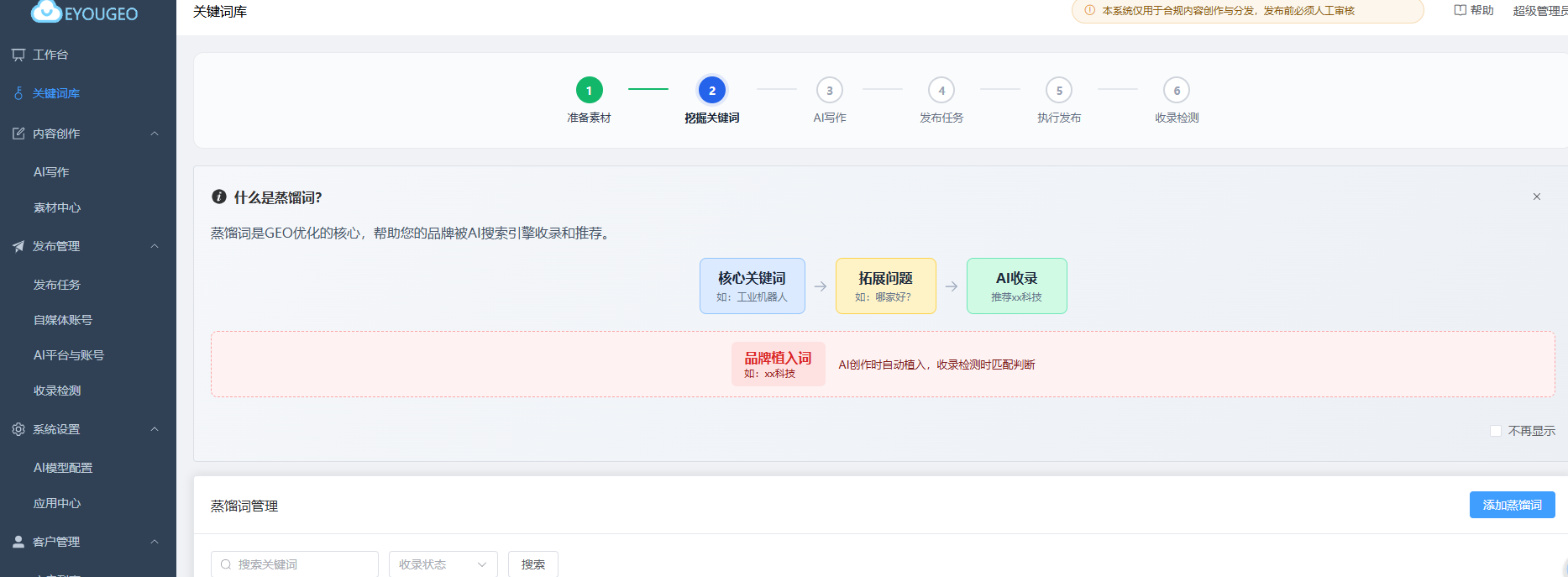Screen dimensions: 1568x577
Task: Click step 1 准备素材 circle
Action: pyautogui.click(x=589, y=91)
